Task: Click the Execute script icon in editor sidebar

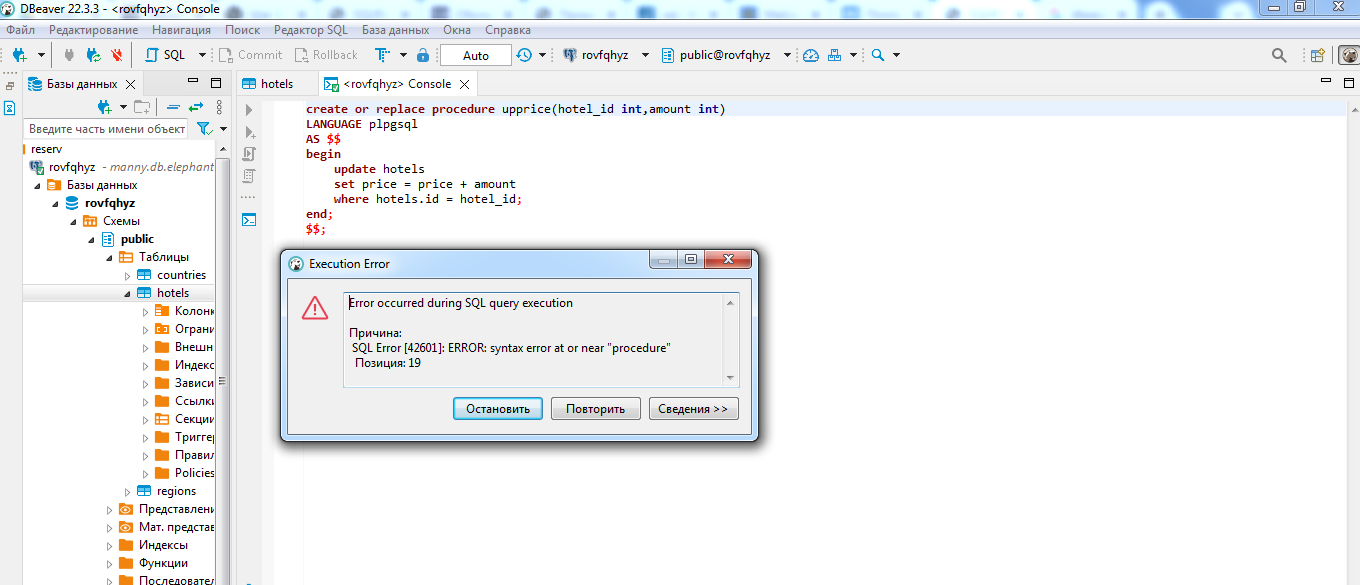Action: tap(250, 154)
